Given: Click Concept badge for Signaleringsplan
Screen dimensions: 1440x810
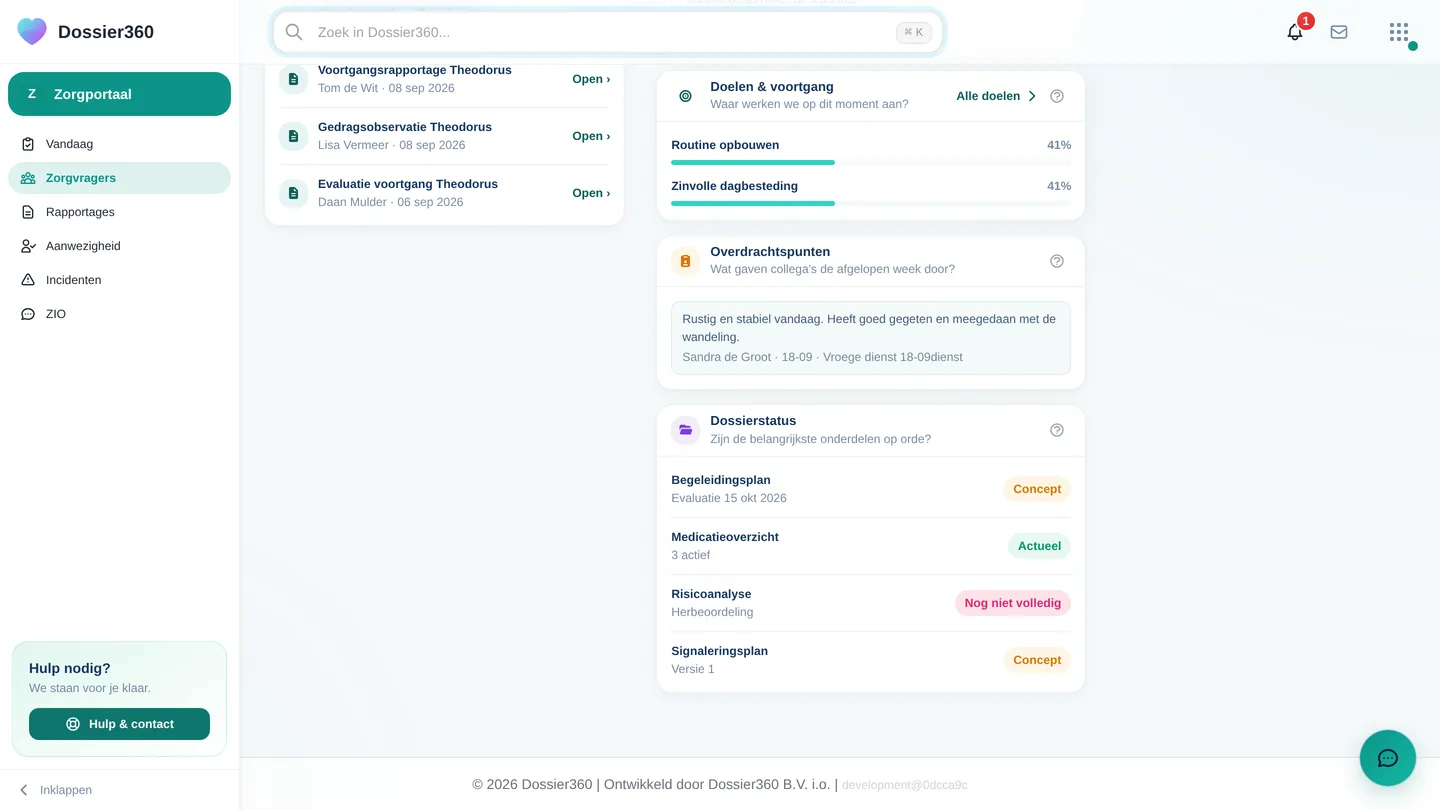Looking at the screenshot, I should tap(1037, 660).
